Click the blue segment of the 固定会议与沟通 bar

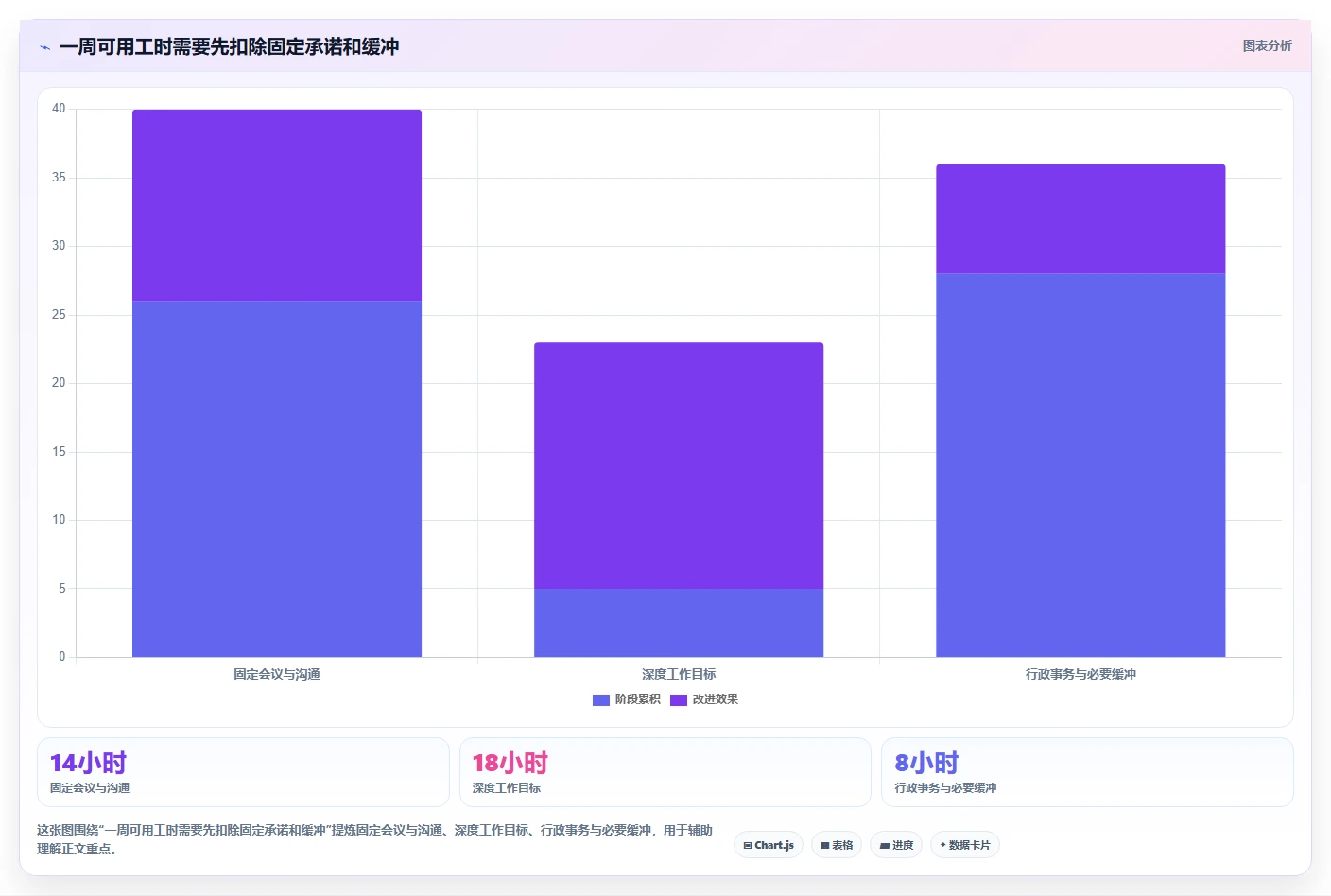pyautogui.click(x=277, y=478)
